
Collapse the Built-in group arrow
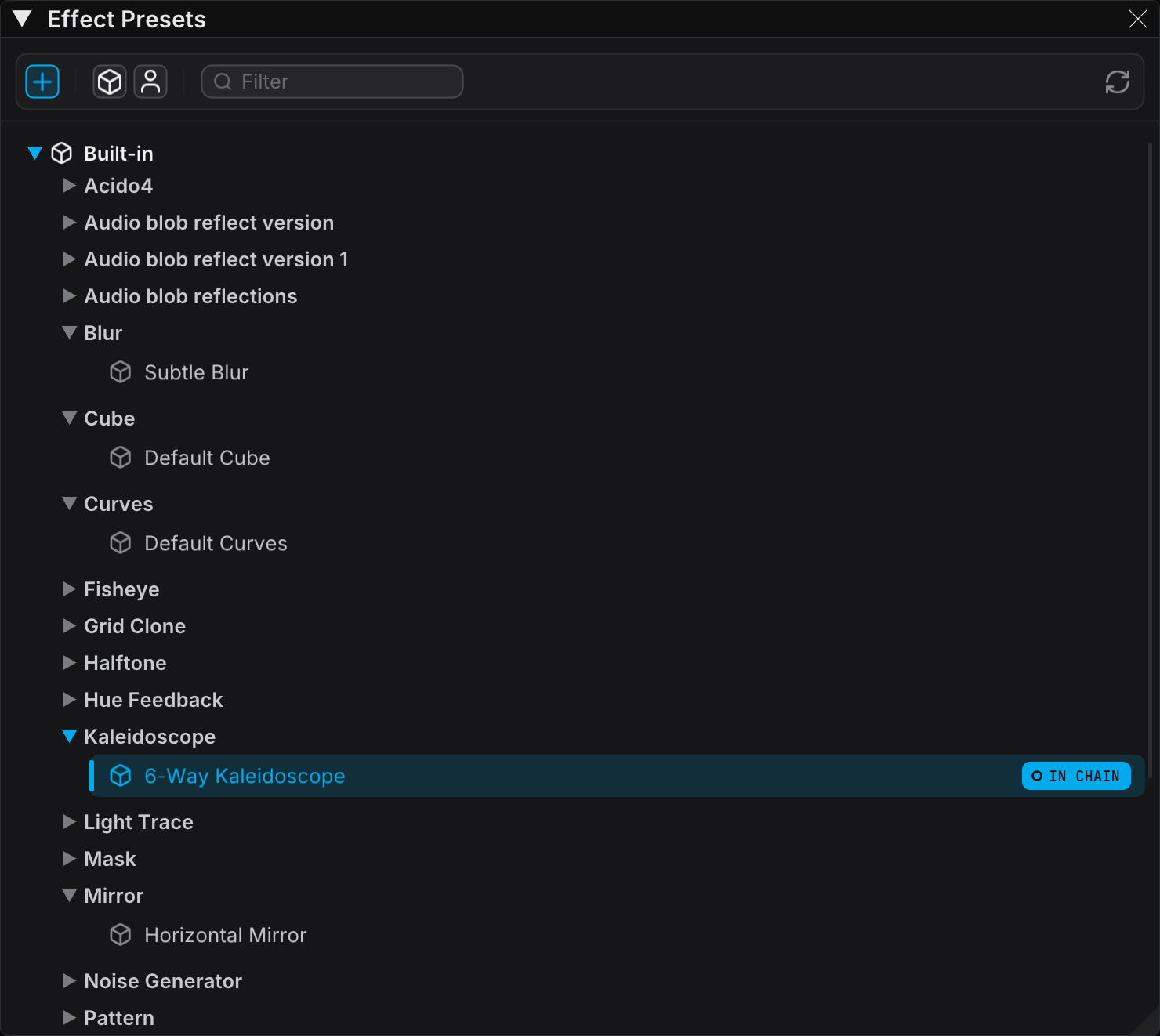coord(34,153)
